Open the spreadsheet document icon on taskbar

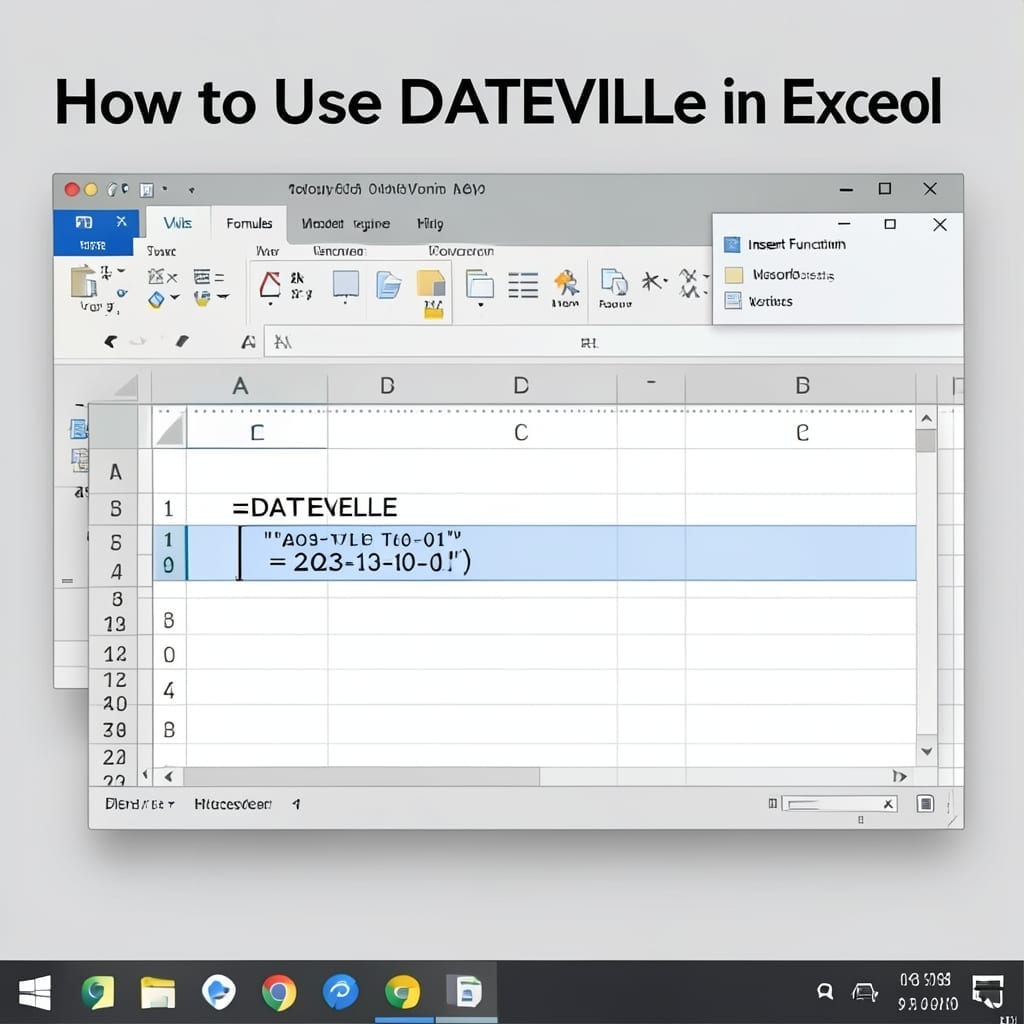(466, 992)
